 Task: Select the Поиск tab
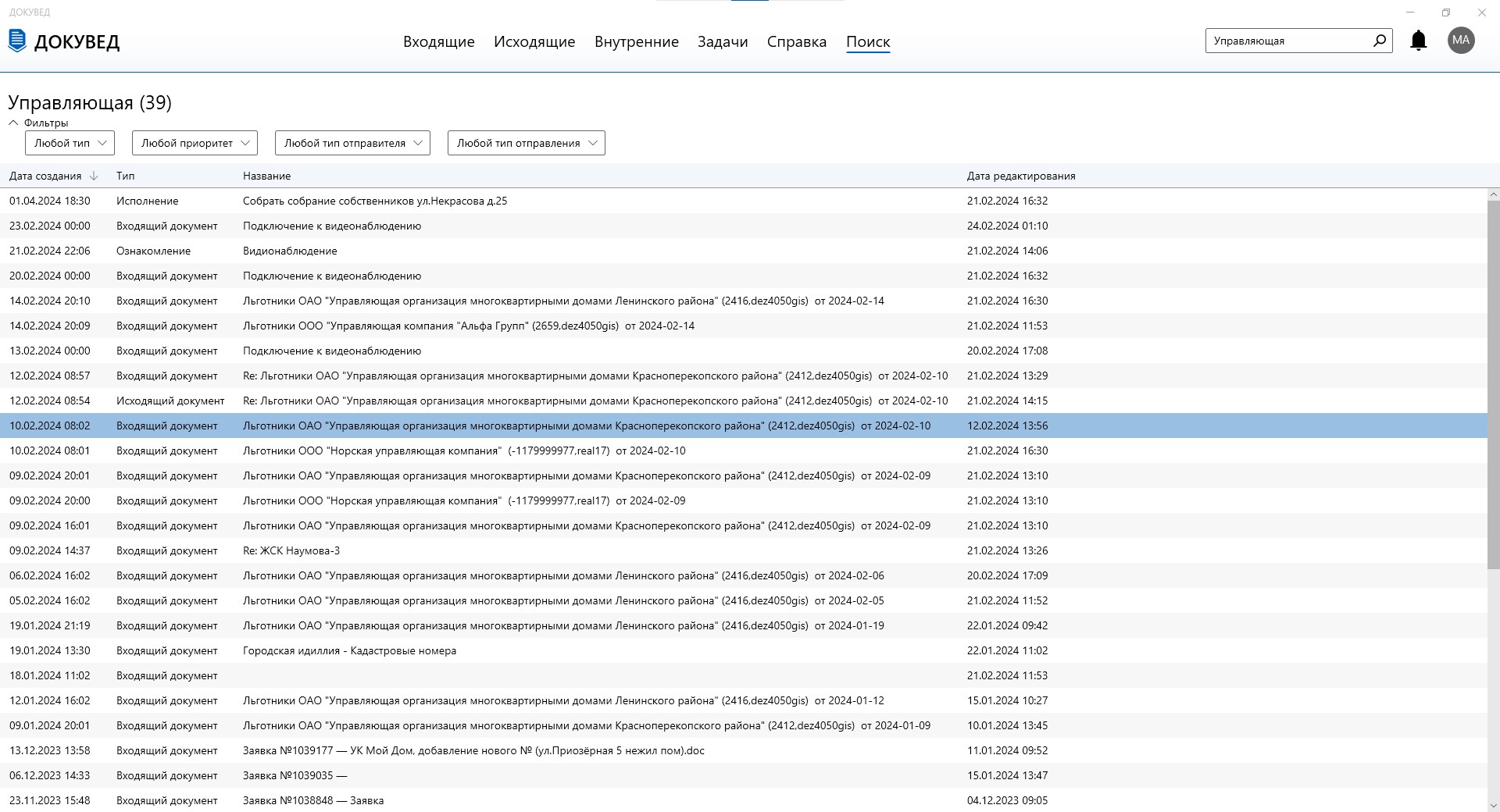click(868, 41)
